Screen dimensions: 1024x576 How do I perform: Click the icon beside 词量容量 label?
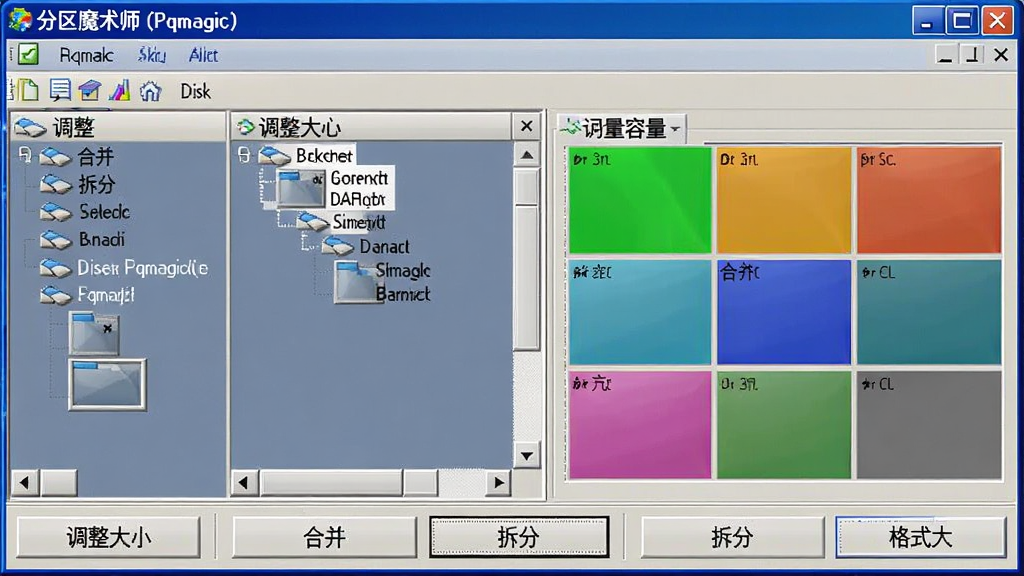tap(571, 127)
